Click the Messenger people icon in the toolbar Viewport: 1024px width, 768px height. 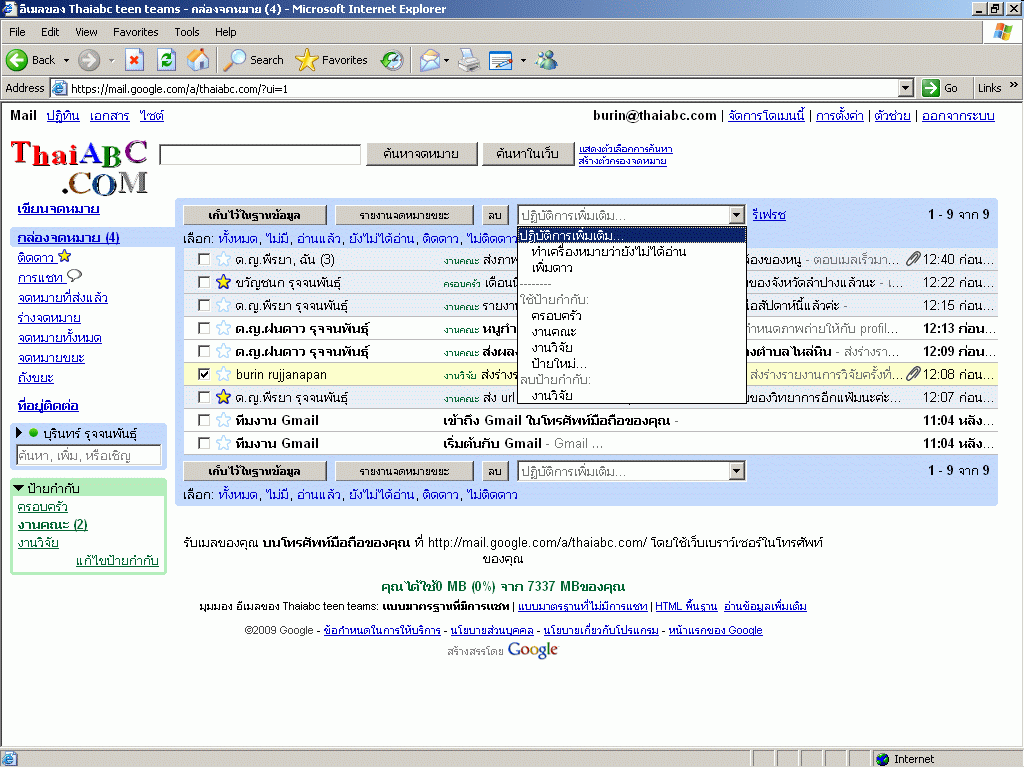pyautogui.click(x=547, y=60)
